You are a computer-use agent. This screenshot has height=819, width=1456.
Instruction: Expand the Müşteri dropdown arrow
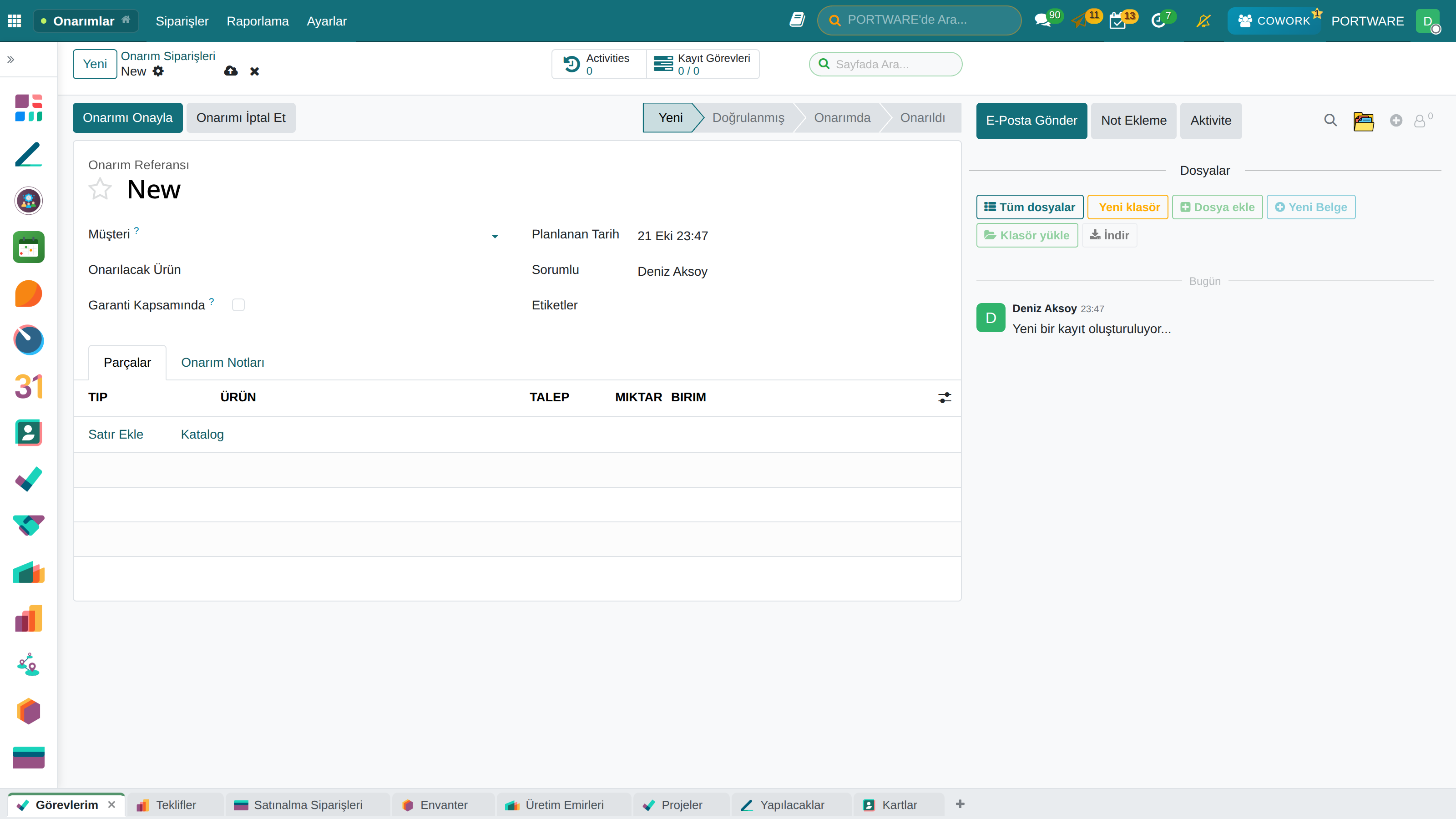495,236
